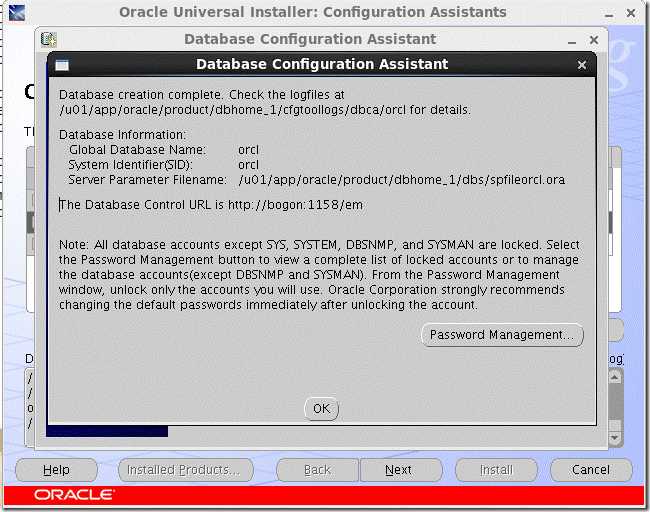Click the Oracle Universal Installer title icon
Image resolution: width=650 pixels, height=512 pixels.
[17, 12]
